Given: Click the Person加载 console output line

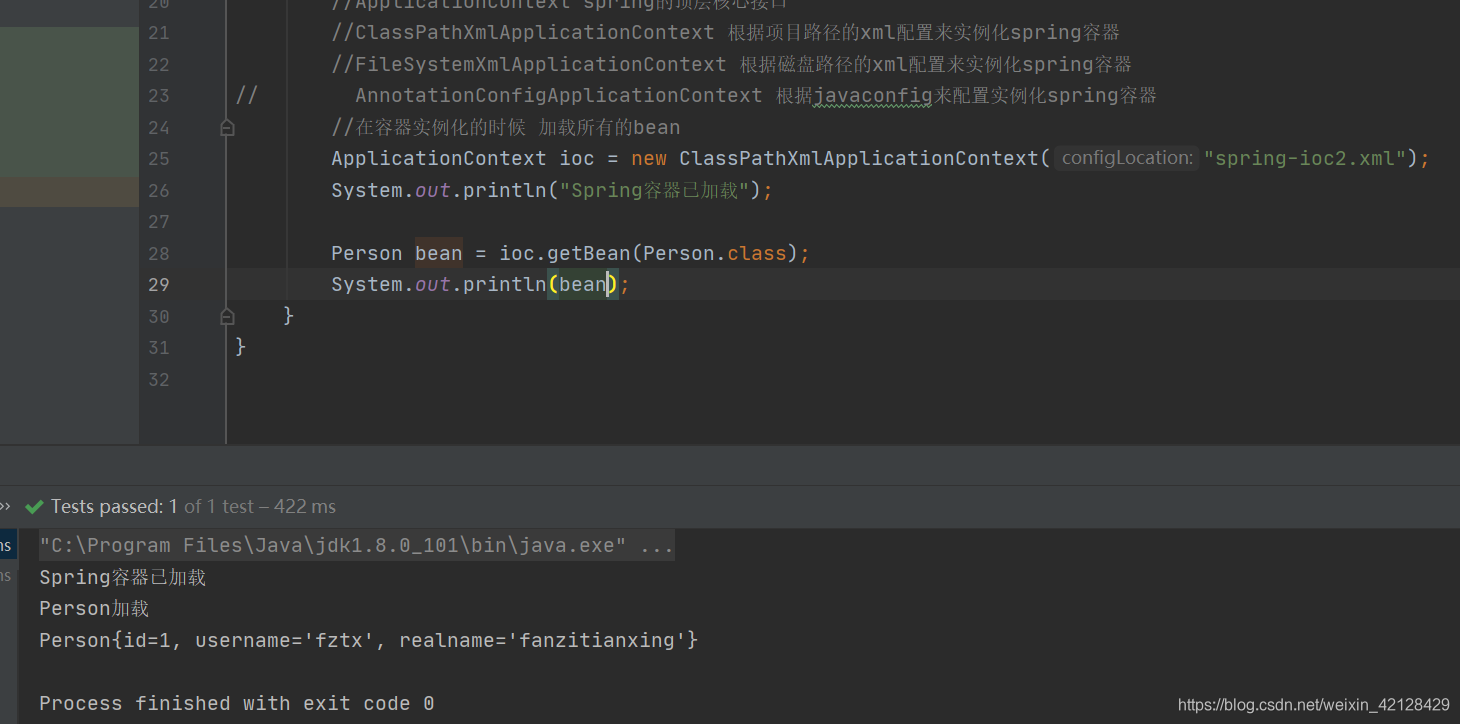Looking at the screenshot, I should pos(93,608).
